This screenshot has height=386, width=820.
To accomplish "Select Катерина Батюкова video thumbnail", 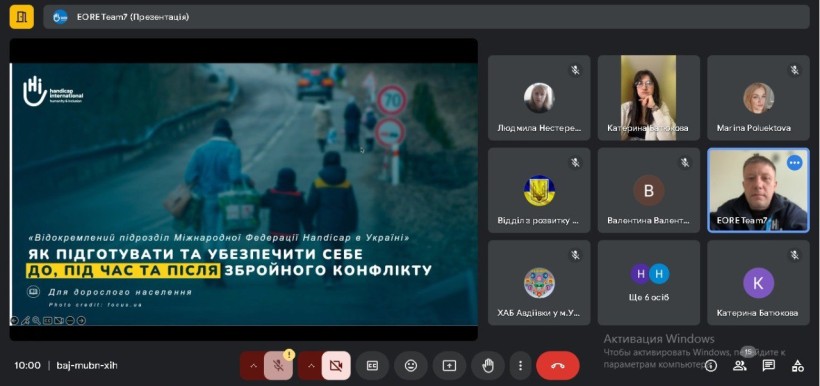I will [x=648, y=98].
